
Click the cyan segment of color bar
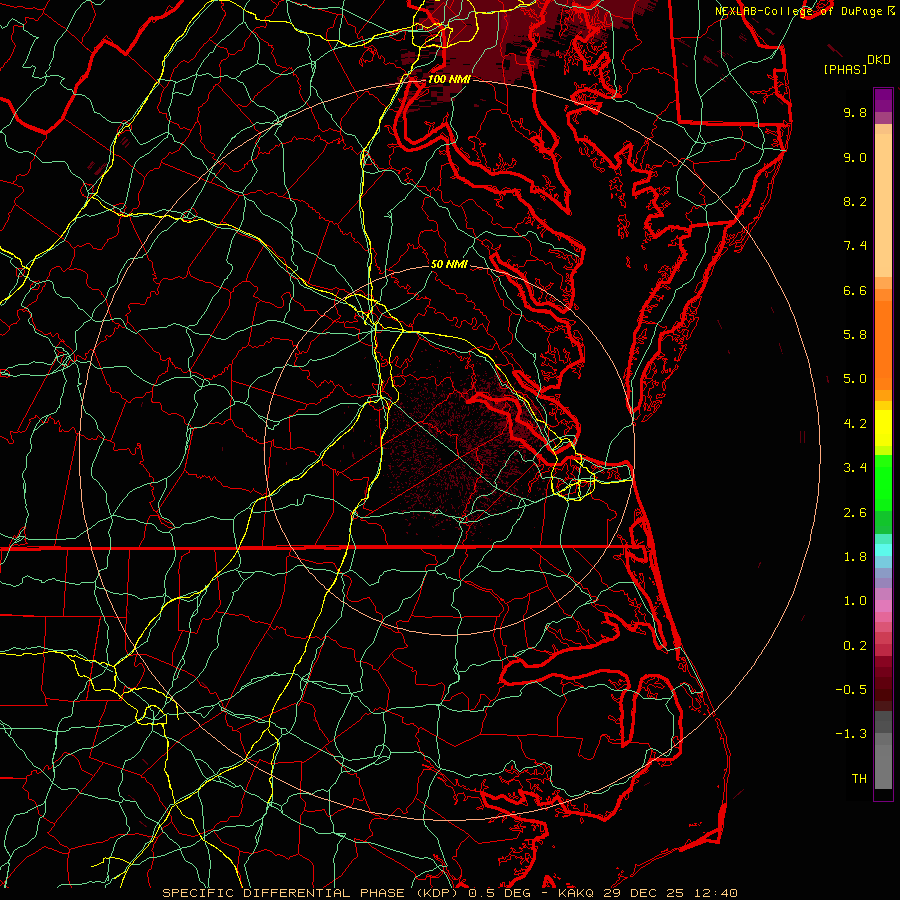tap(883, 550)
